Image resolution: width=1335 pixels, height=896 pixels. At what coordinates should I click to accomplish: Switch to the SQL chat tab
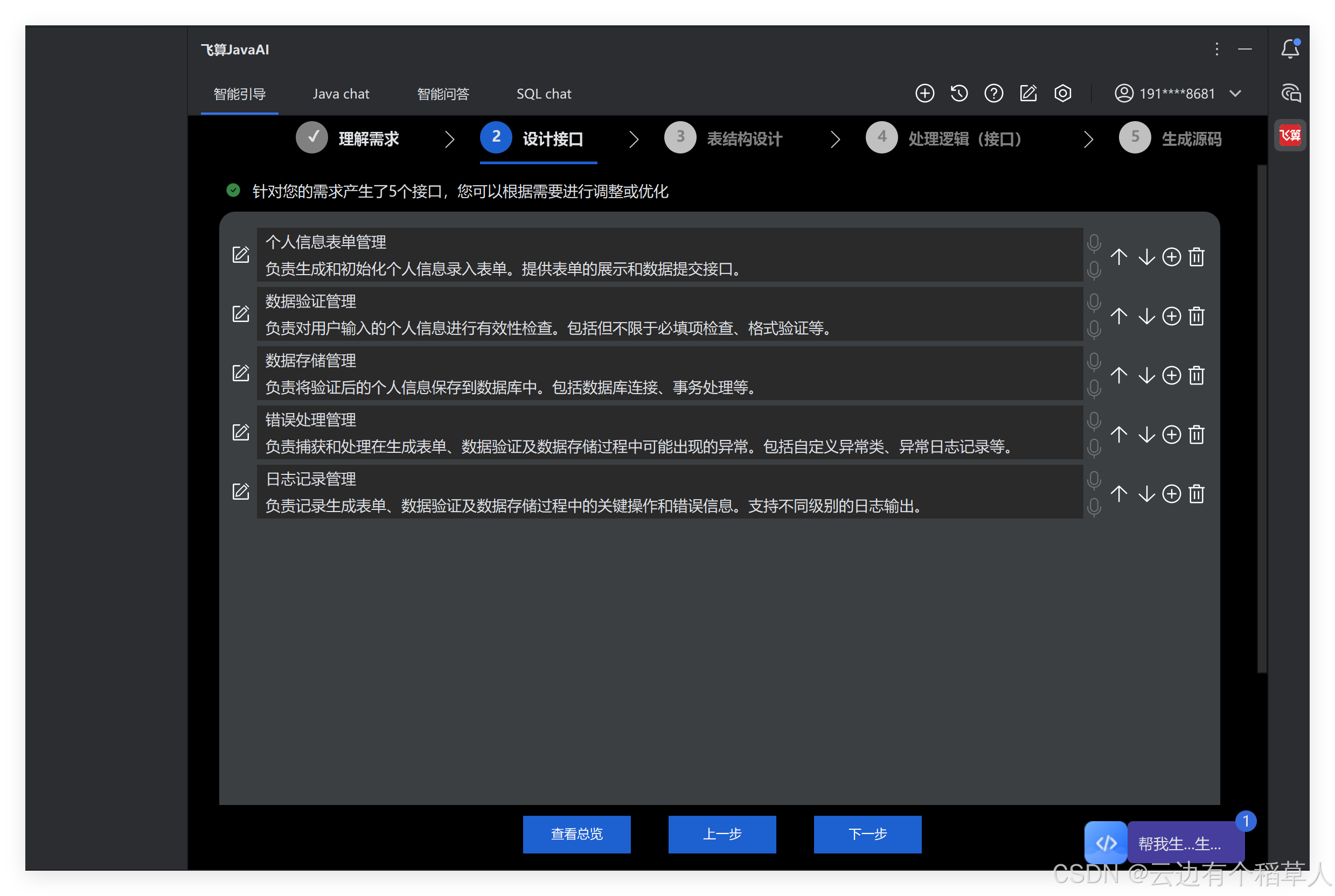544,94
